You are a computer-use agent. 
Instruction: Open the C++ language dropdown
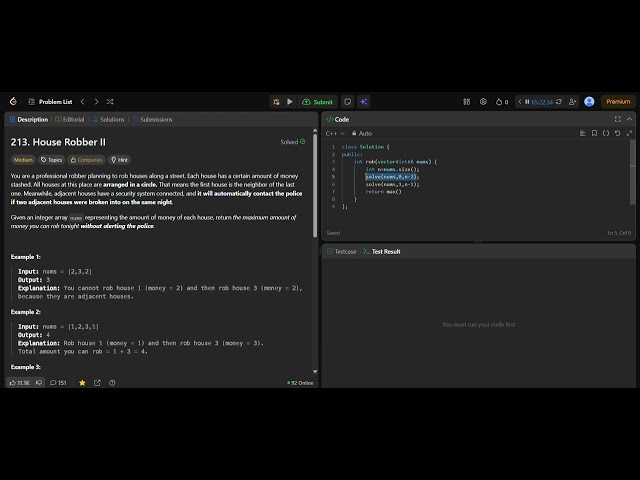(335, 133)
